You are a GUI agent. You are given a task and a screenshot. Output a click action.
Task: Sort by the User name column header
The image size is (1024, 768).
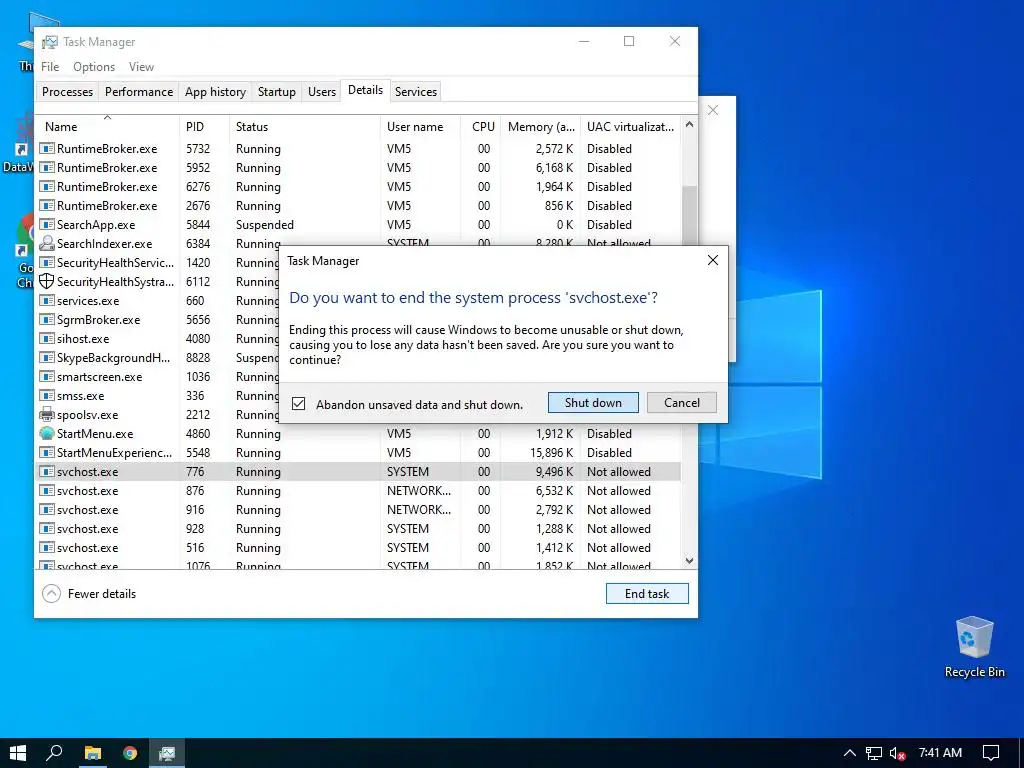pyautogui.click(x=421, y=127)
